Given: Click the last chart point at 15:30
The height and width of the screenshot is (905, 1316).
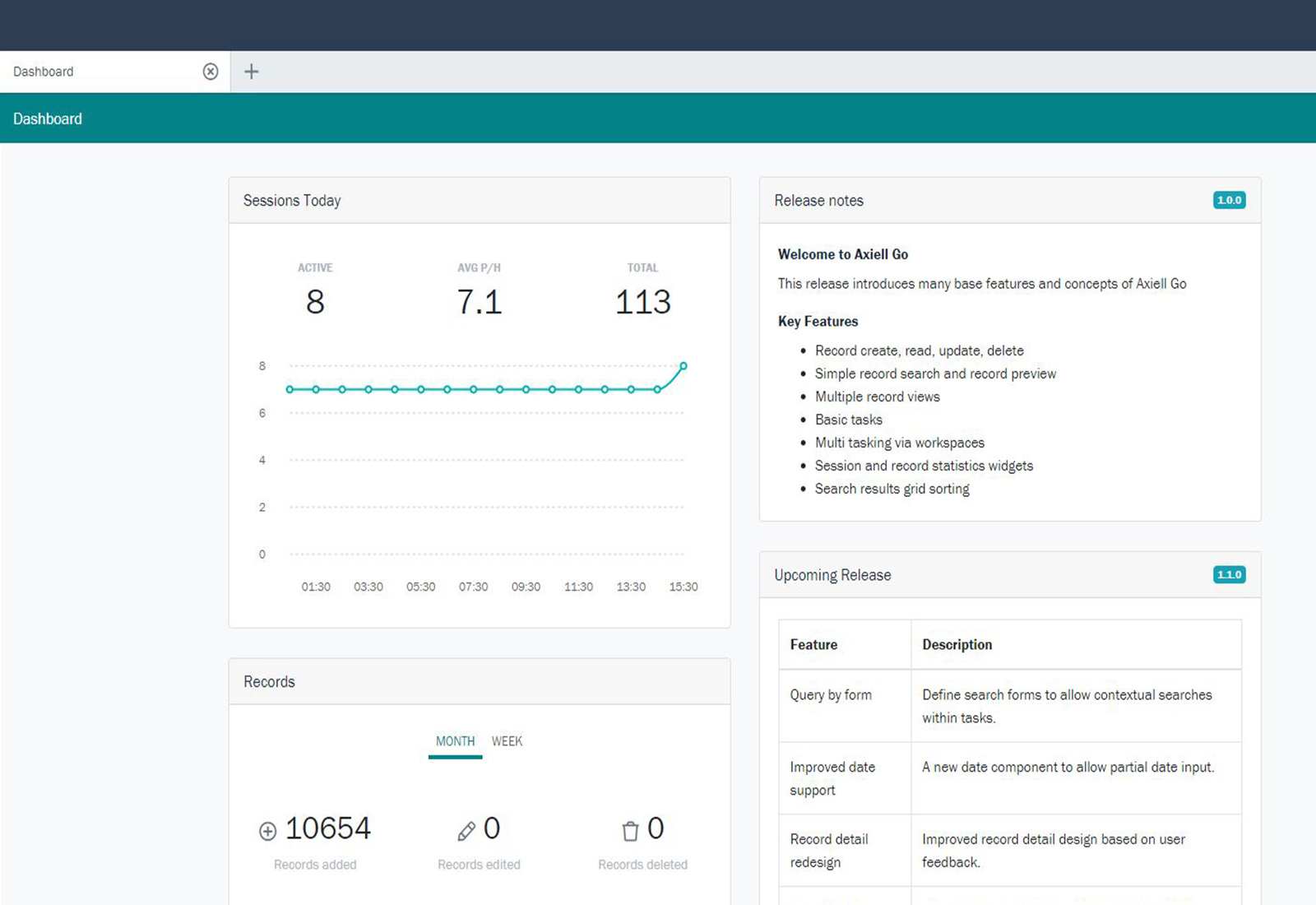Looking at the screenshot, I should [x=683, y=366].
